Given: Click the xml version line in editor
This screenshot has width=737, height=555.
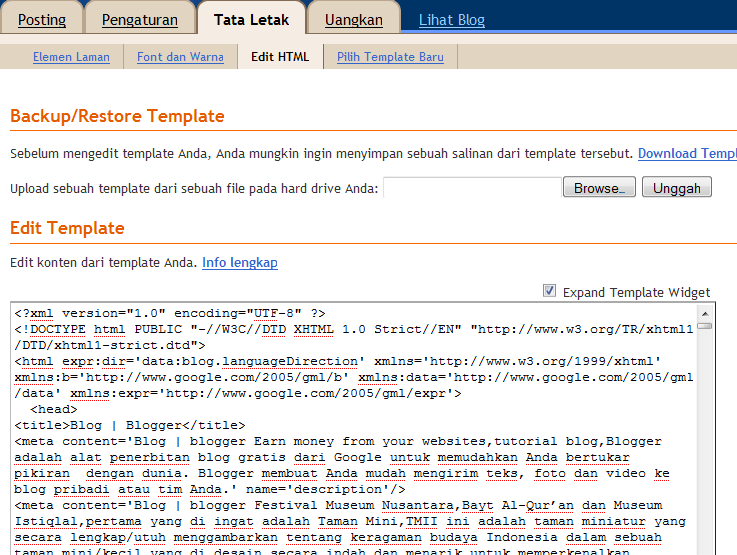Looking at the screenshot, I should click(170, 313).
